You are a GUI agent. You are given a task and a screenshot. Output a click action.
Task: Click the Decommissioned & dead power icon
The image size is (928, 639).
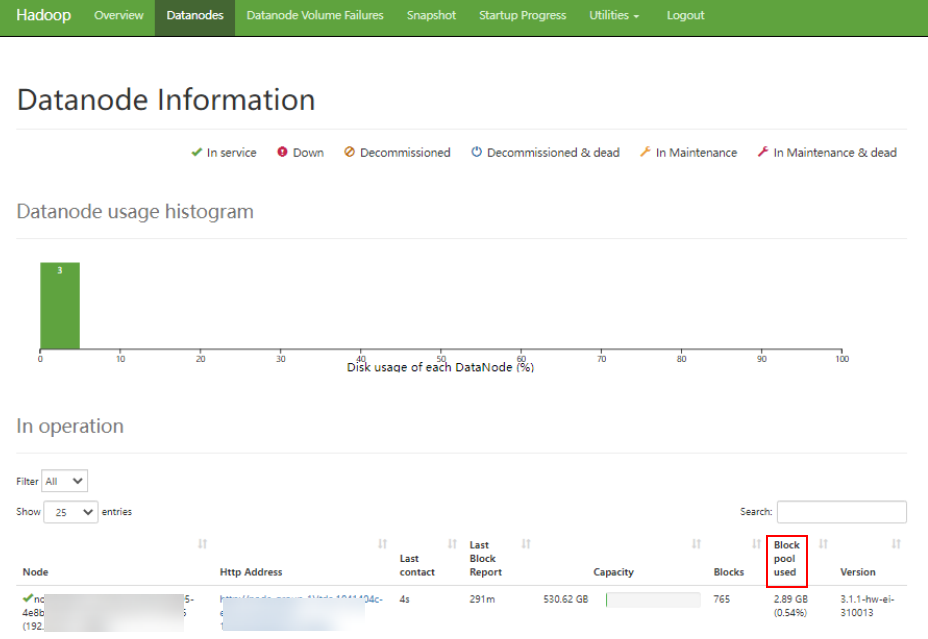pyautogui.click(x=476, y=152)
